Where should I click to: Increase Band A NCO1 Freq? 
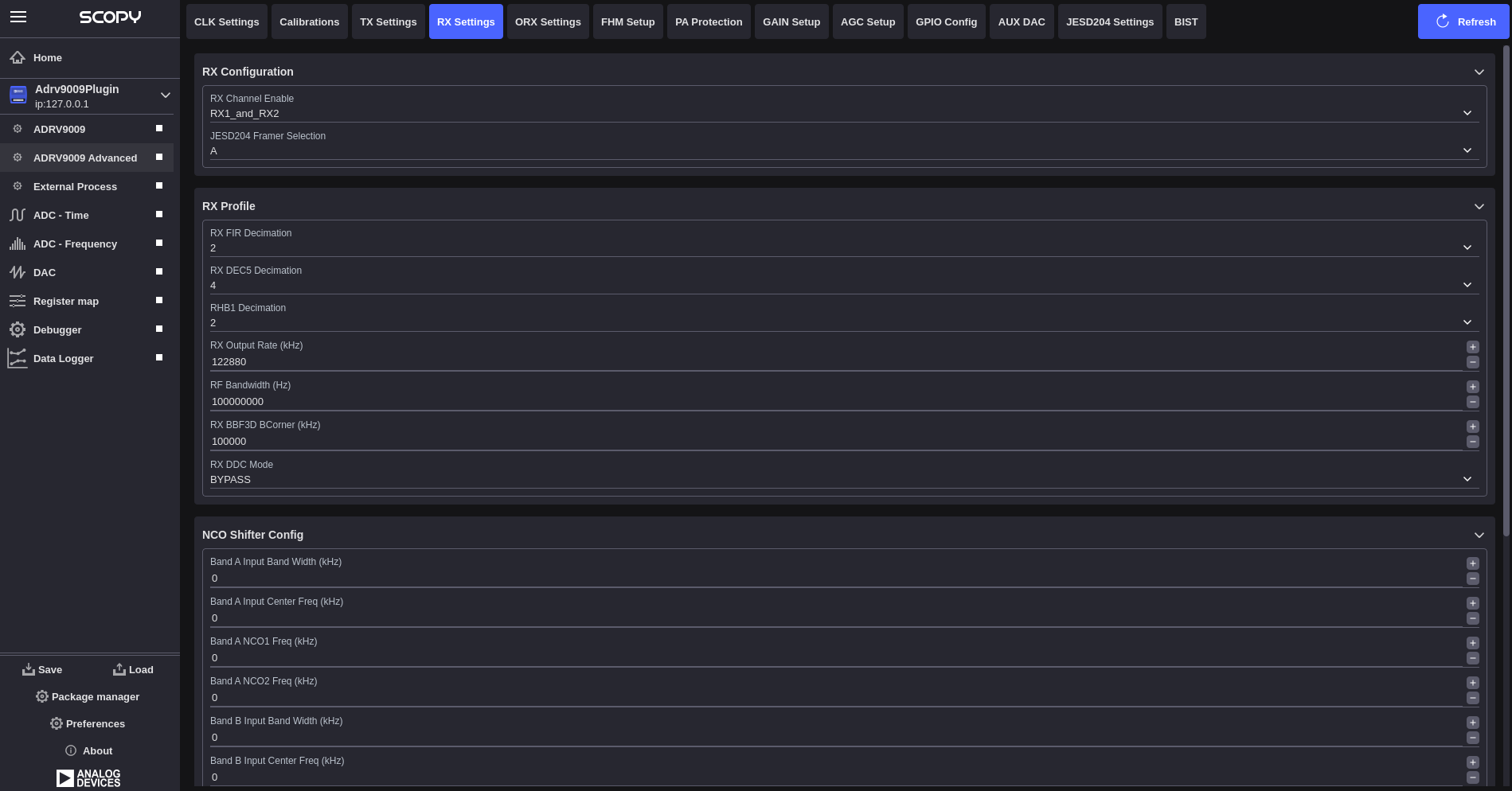coord(1473,643)
